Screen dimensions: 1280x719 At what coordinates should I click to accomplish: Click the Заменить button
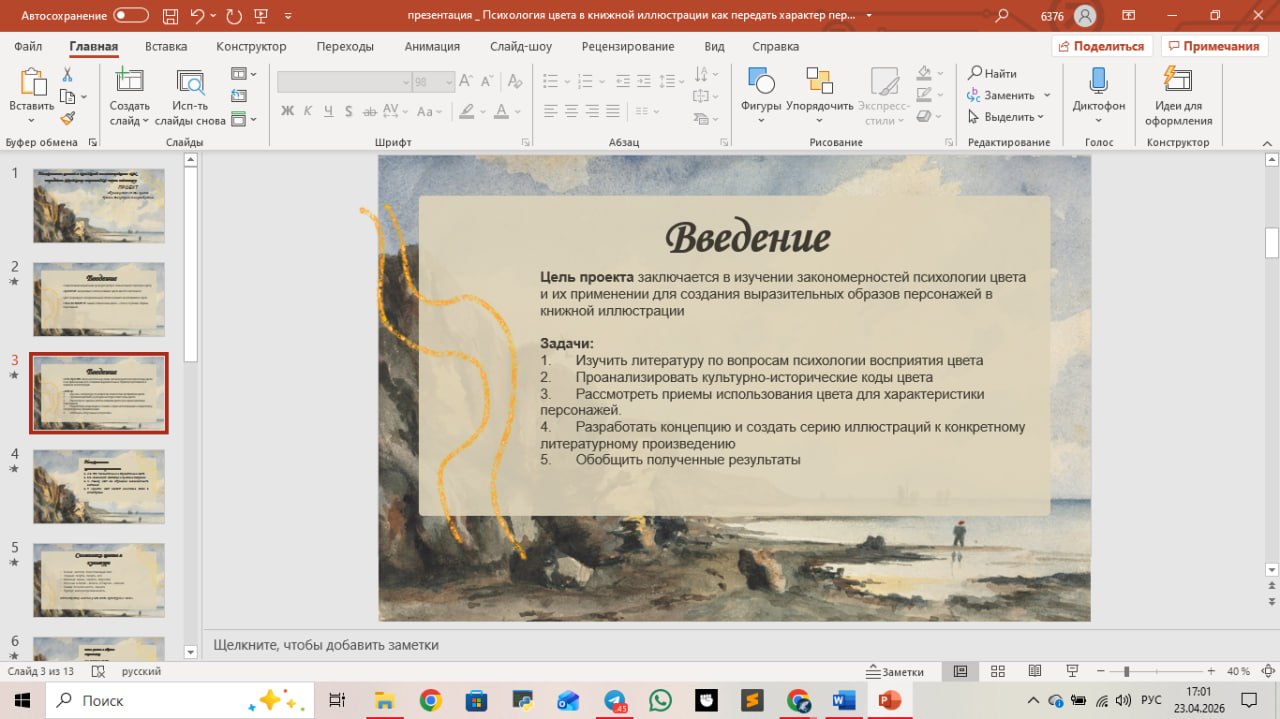[1007, 95]
